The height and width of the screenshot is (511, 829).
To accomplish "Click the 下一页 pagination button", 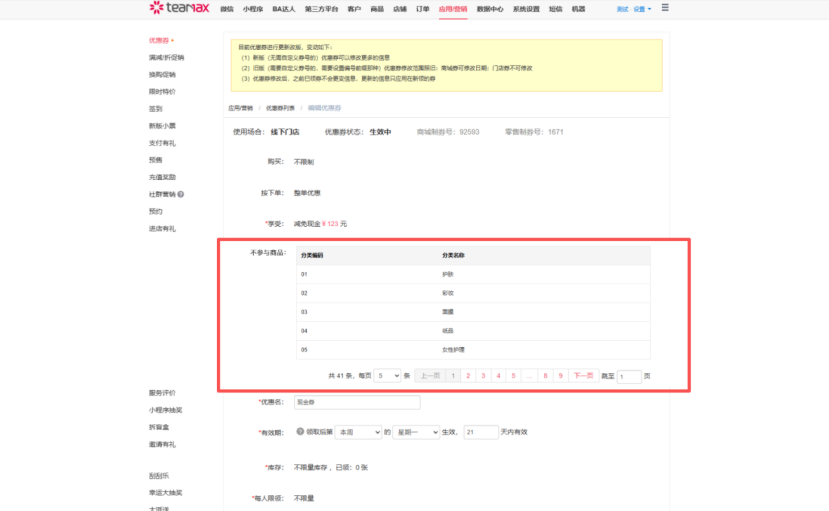I will pos(584,376).
